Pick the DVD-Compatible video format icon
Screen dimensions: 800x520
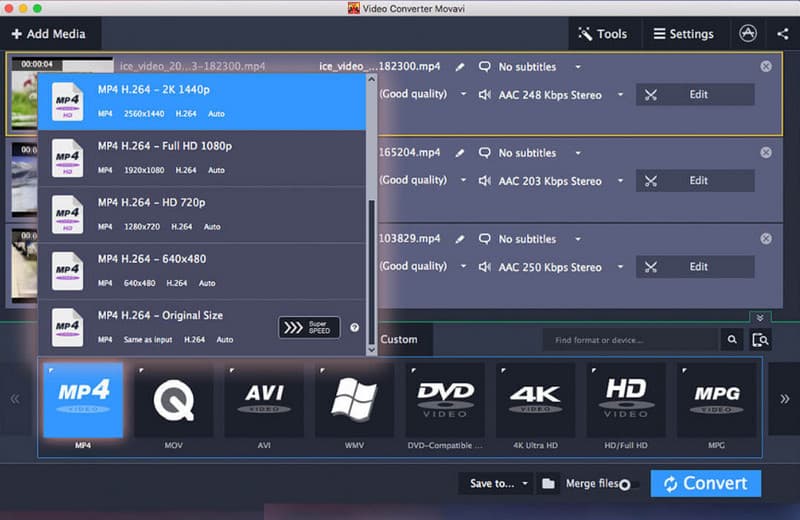[445, 400]
